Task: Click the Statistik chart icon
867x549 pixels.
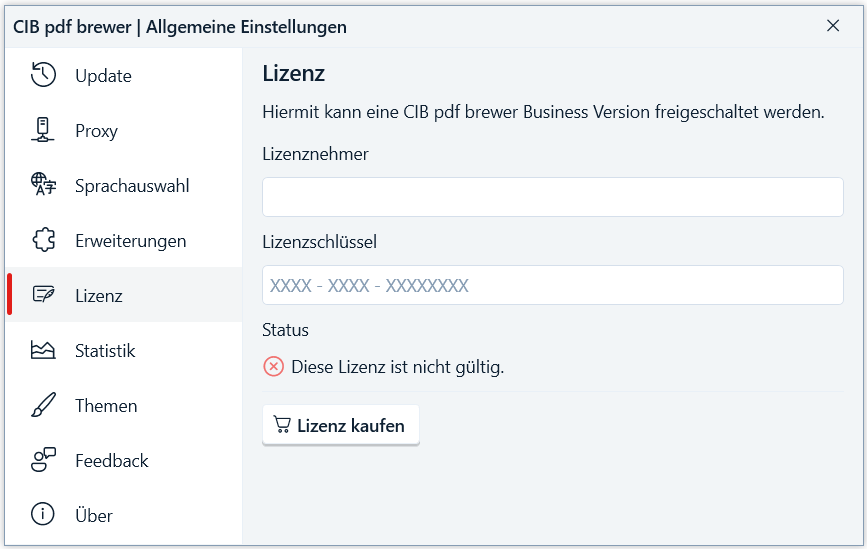Action: tap(43, 349)
